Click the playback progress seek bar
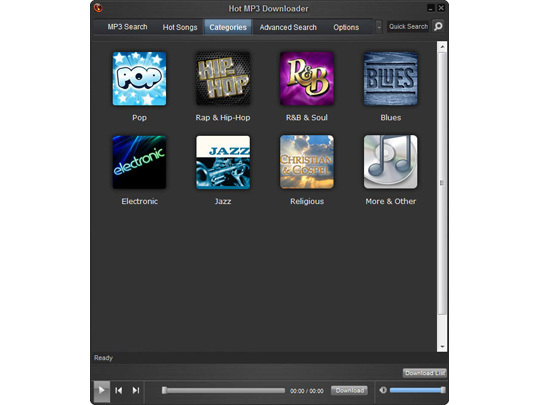Image resolution: width=540 pixels, height=405 pixels. click(224, 391)
